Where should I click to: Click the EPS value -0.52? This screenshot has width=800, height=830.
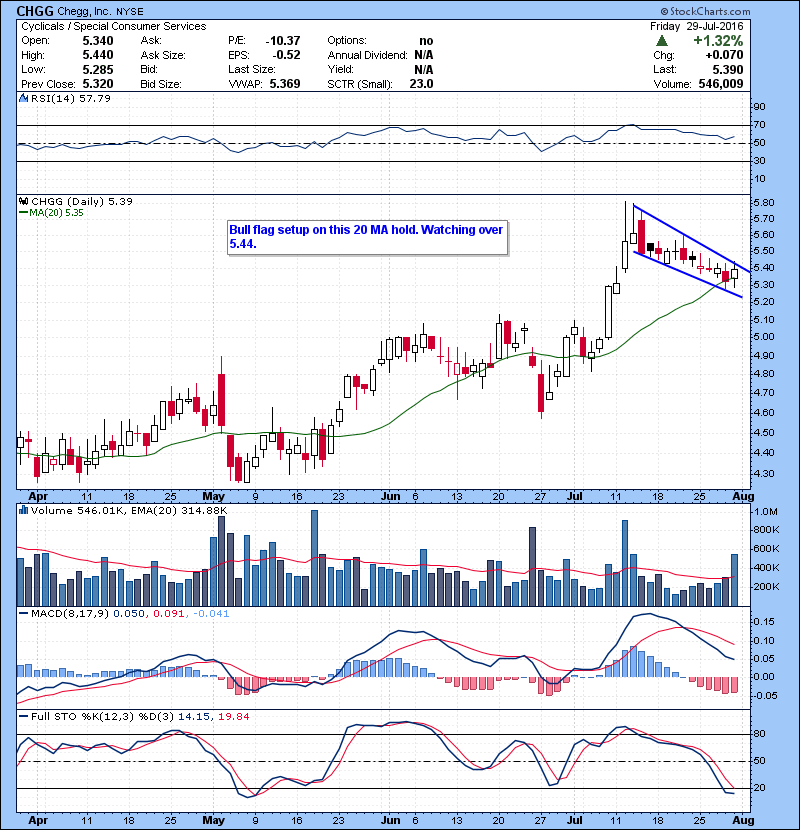click(x=286, y=55)
